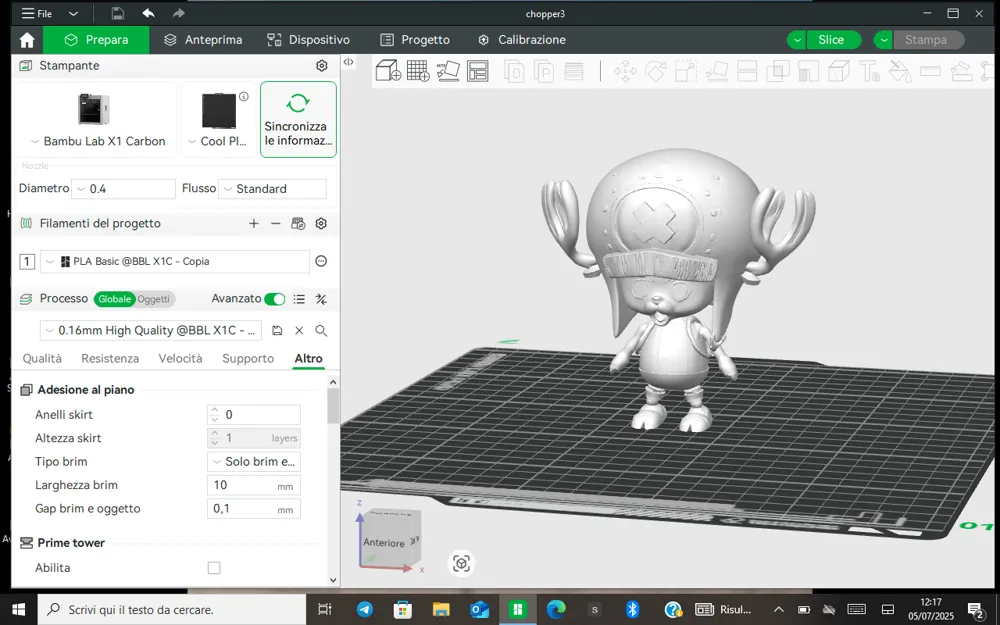This screenshot has height=625, width=1000.
Task: Select the Assembly tool icon
Action: (x=961, y=71)
